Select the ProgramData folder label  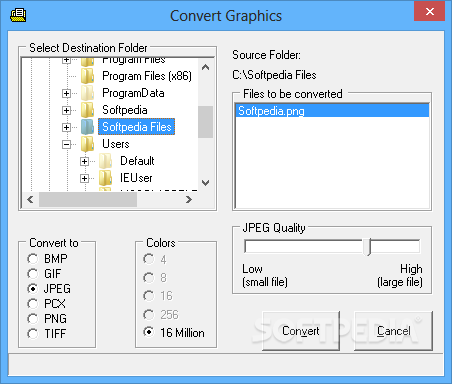tap(133, 93)
